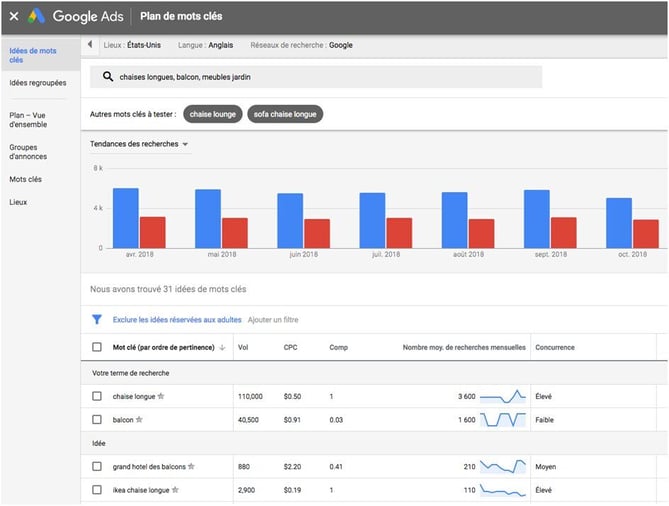Image resolution: width=669 pixels, height=506 pixels.
Task: Click the search magnifier icon
Action: [108, 77]
